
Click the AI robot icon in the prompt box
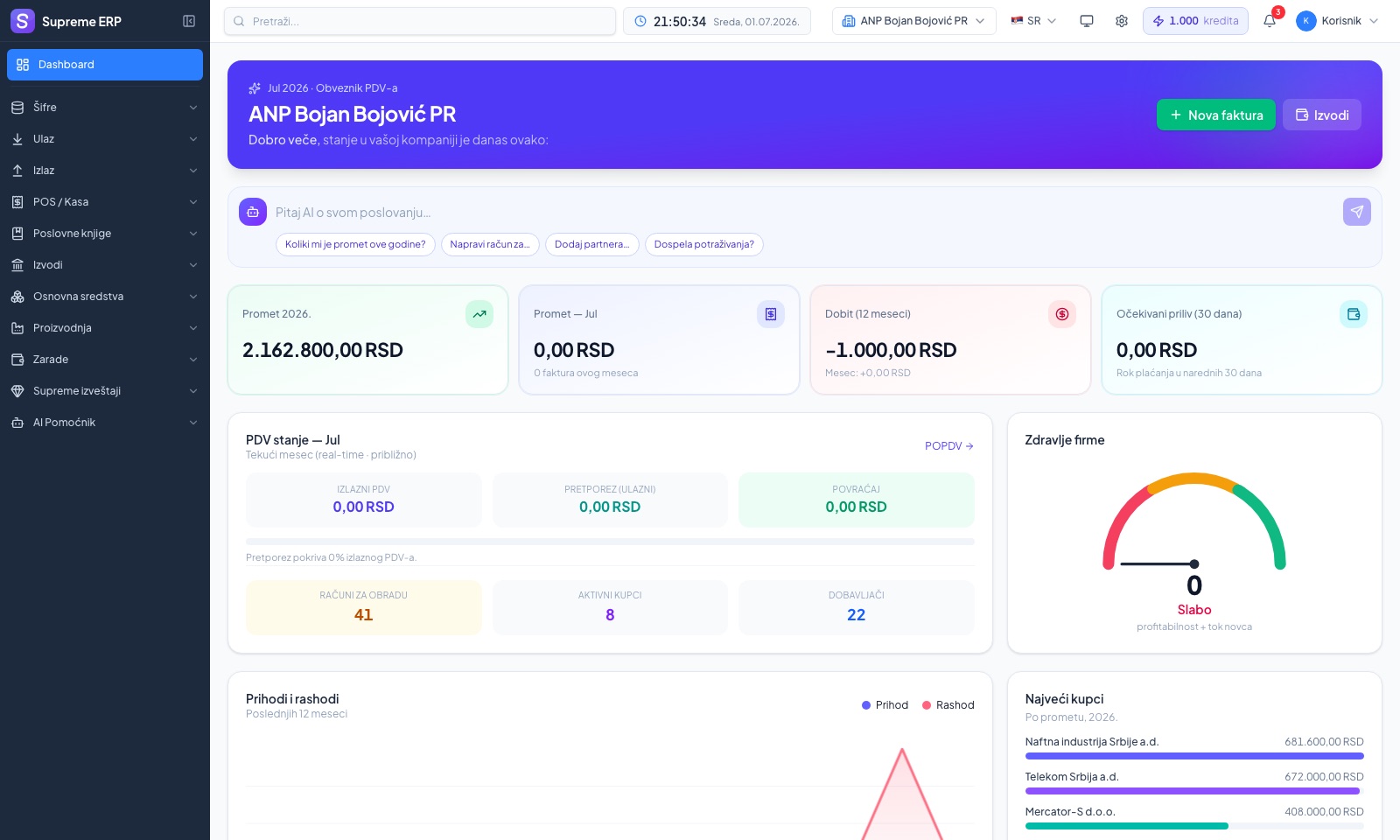pos(253,212)
